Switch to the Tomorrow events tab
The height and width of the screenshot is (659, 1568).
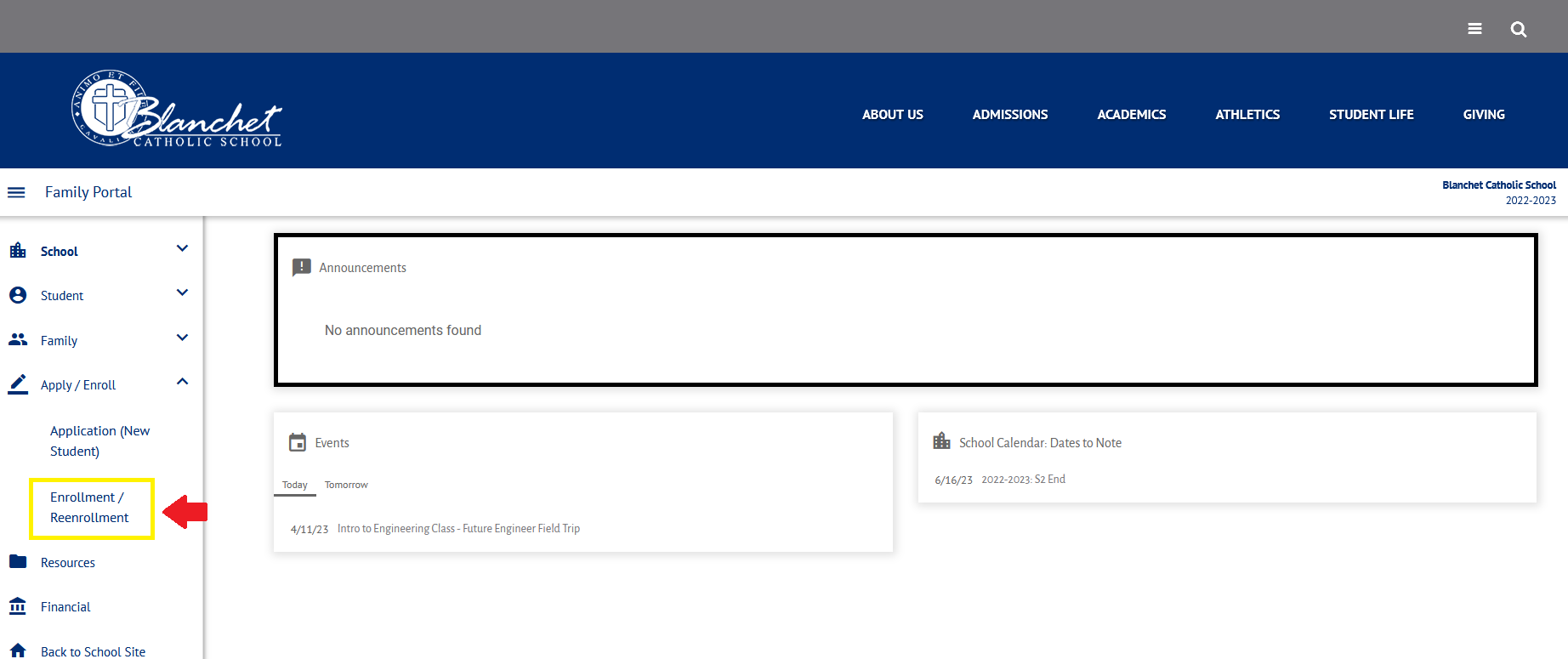pos(346,485)
